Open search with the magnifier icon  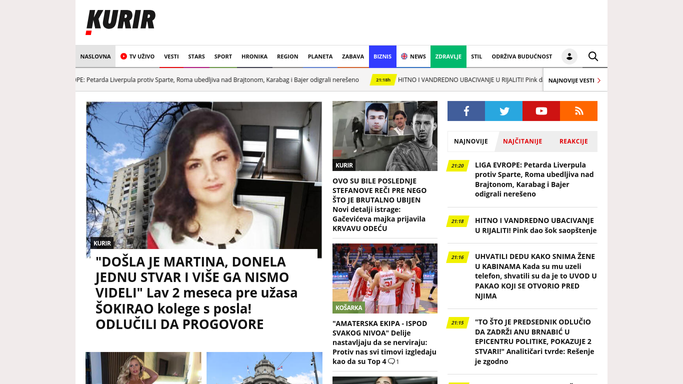[x=593, y=57]
